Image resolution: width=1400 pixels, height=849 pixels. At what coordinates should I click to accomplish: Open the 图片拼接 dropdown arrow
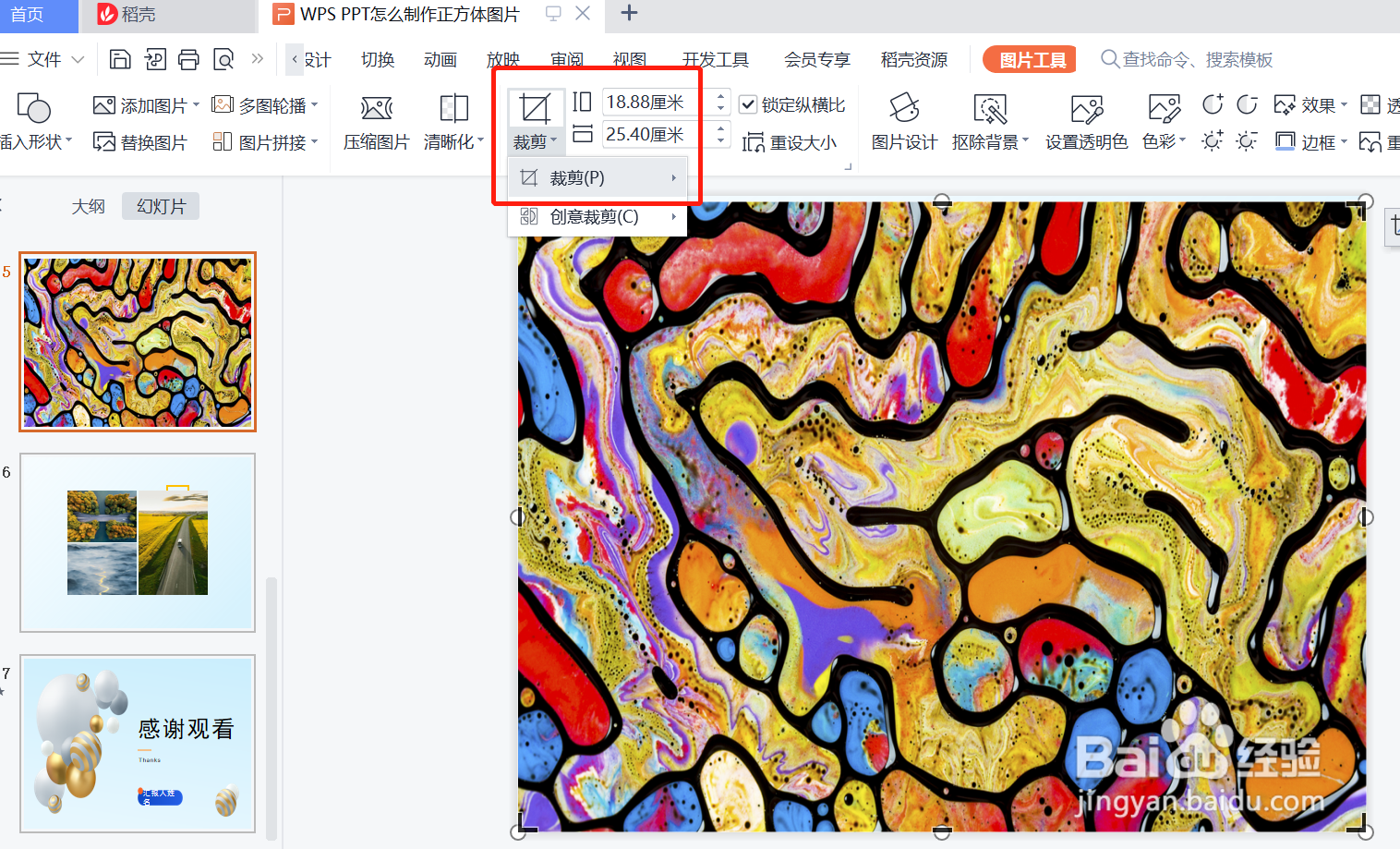click(314, 142)
